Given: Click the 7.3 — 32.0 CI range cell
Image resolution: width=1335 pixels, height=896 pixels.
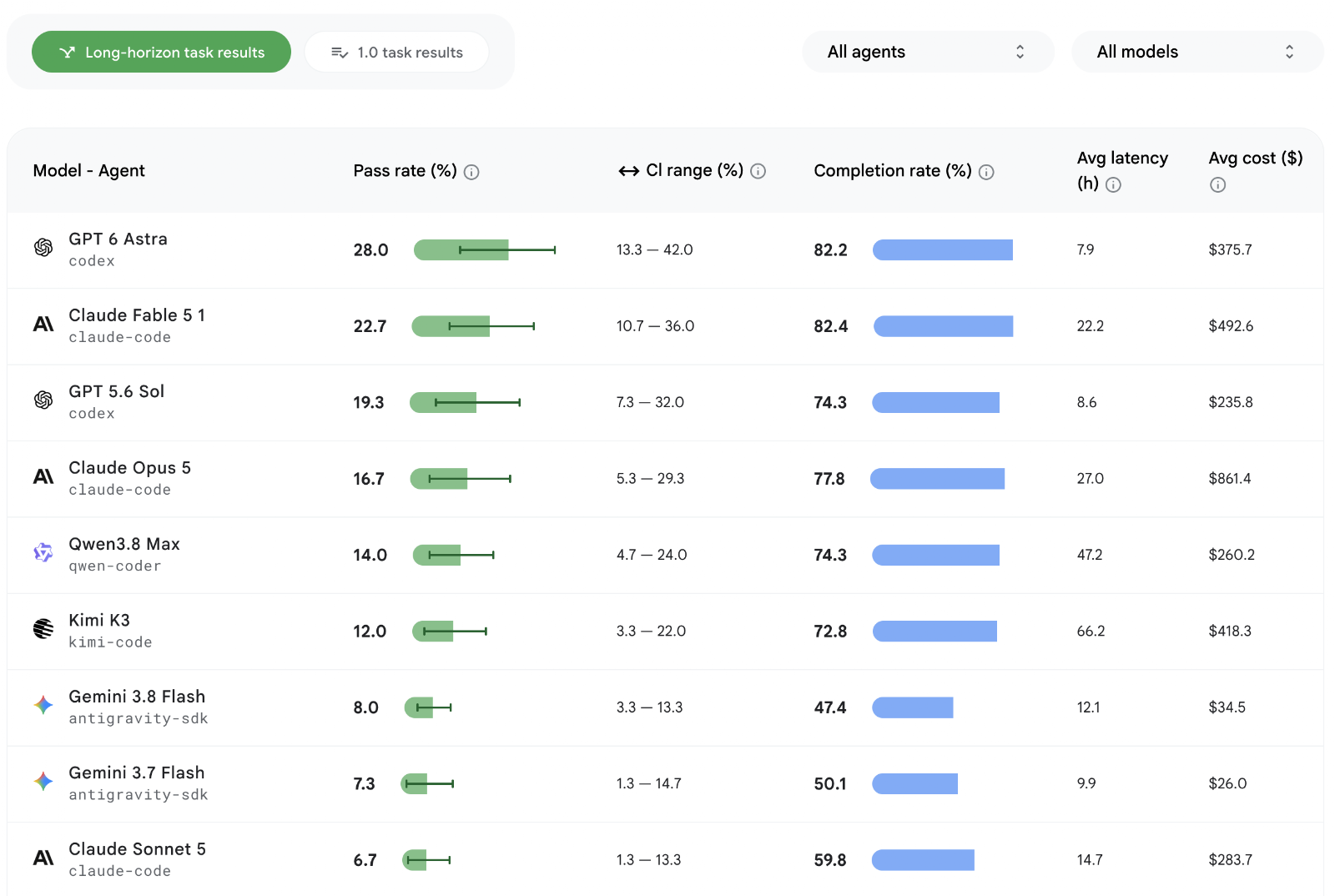Looking at the screenshot, I should 650,402.
